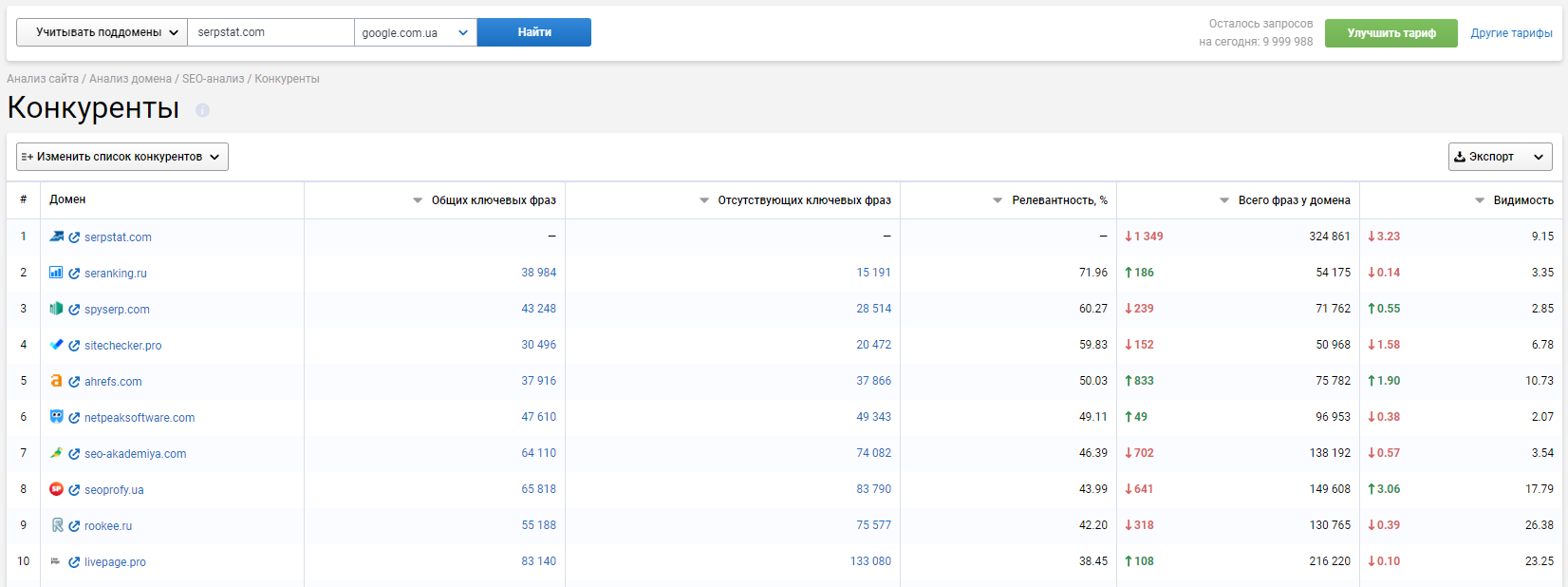Open missing keywords value 15 191

tap(874, 273)
